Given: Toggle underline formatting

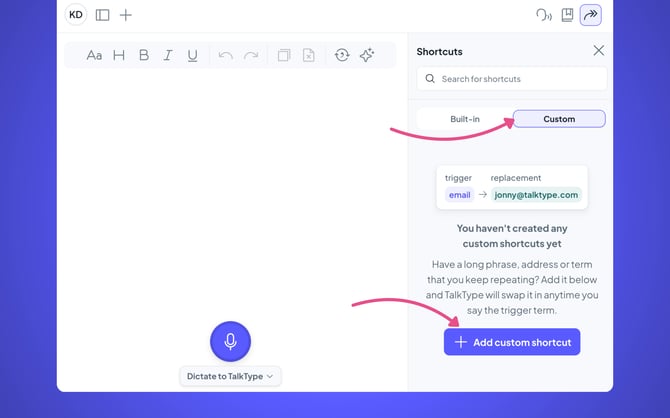Looking at the screenshot, I should [192, 56].
